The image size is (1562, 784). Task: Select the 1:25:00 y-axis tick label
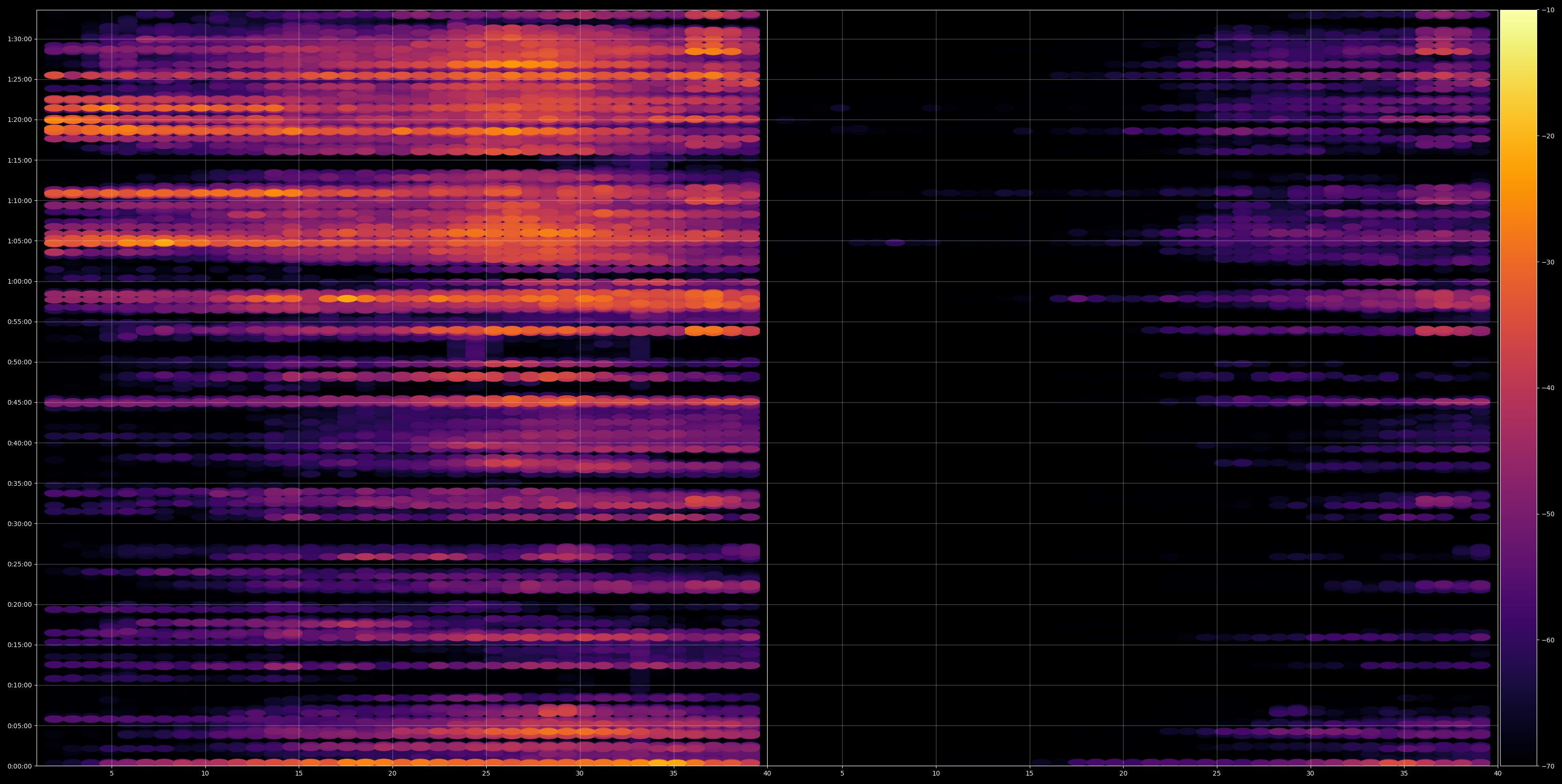coord(19,79)
